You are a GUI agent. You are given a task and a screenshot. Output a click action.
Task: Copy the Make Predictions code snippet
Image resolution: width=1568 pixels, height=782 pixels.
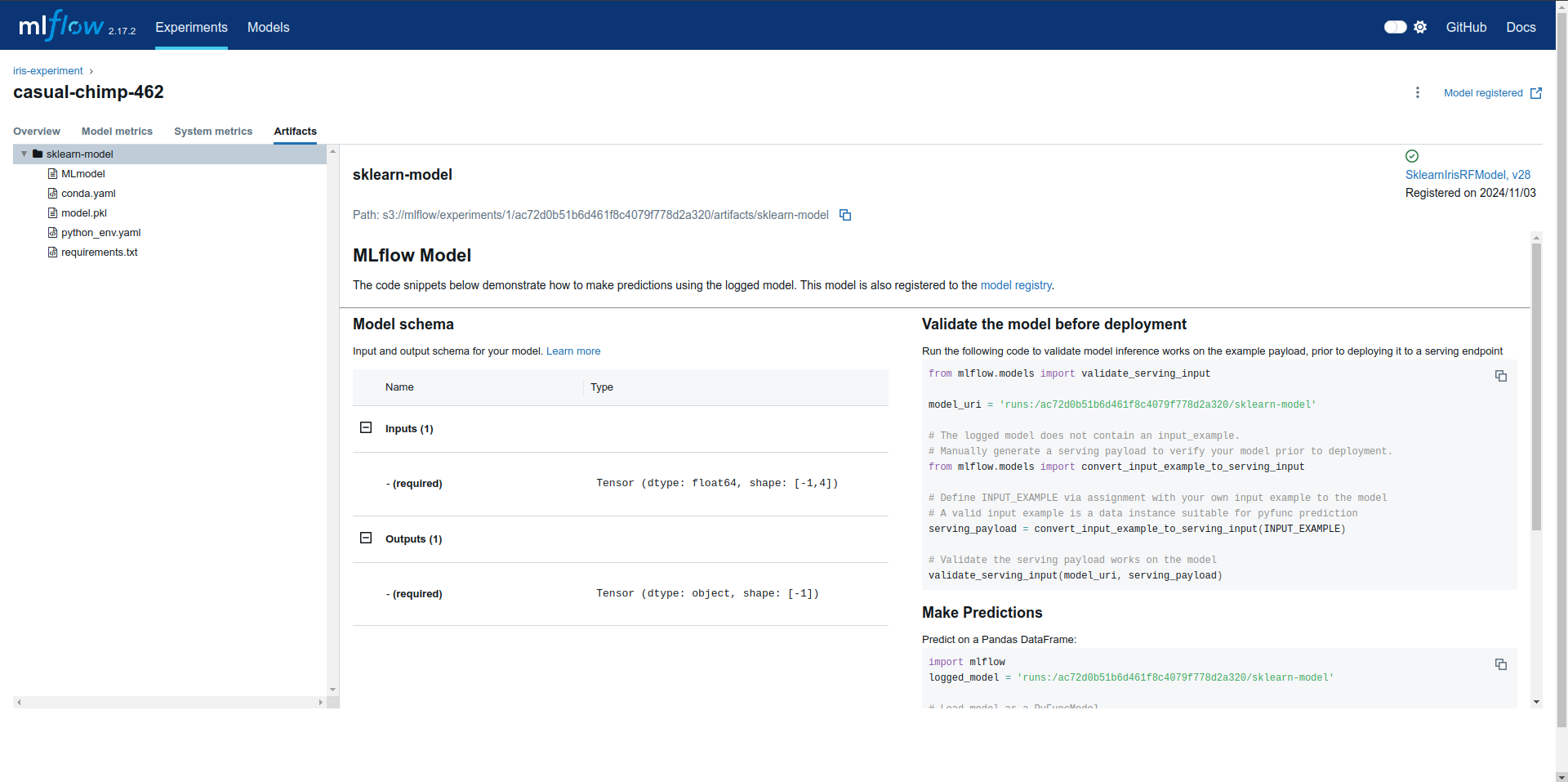[x=1501, y=664]
